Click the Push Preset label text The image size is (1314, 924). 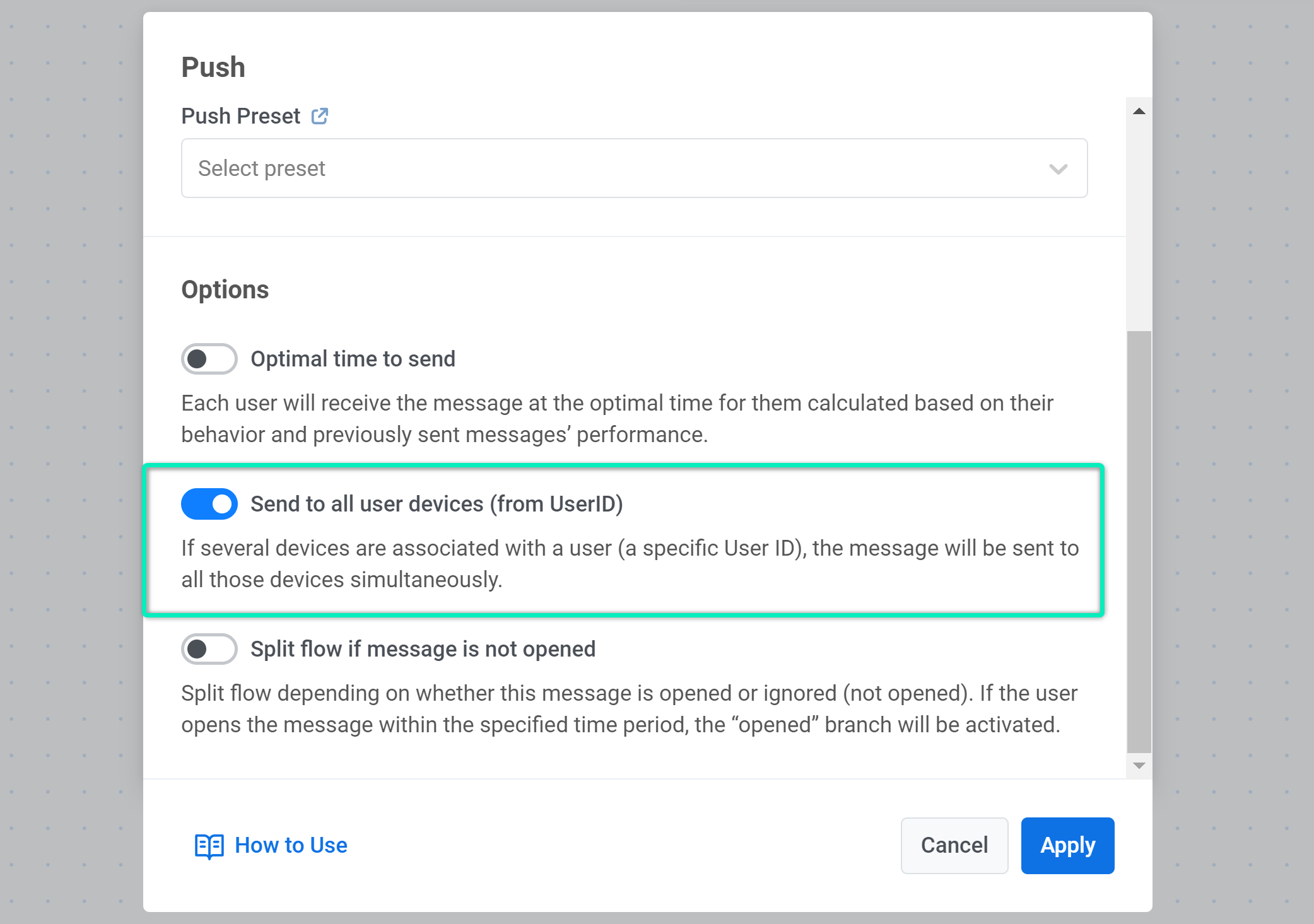[240, 116]
